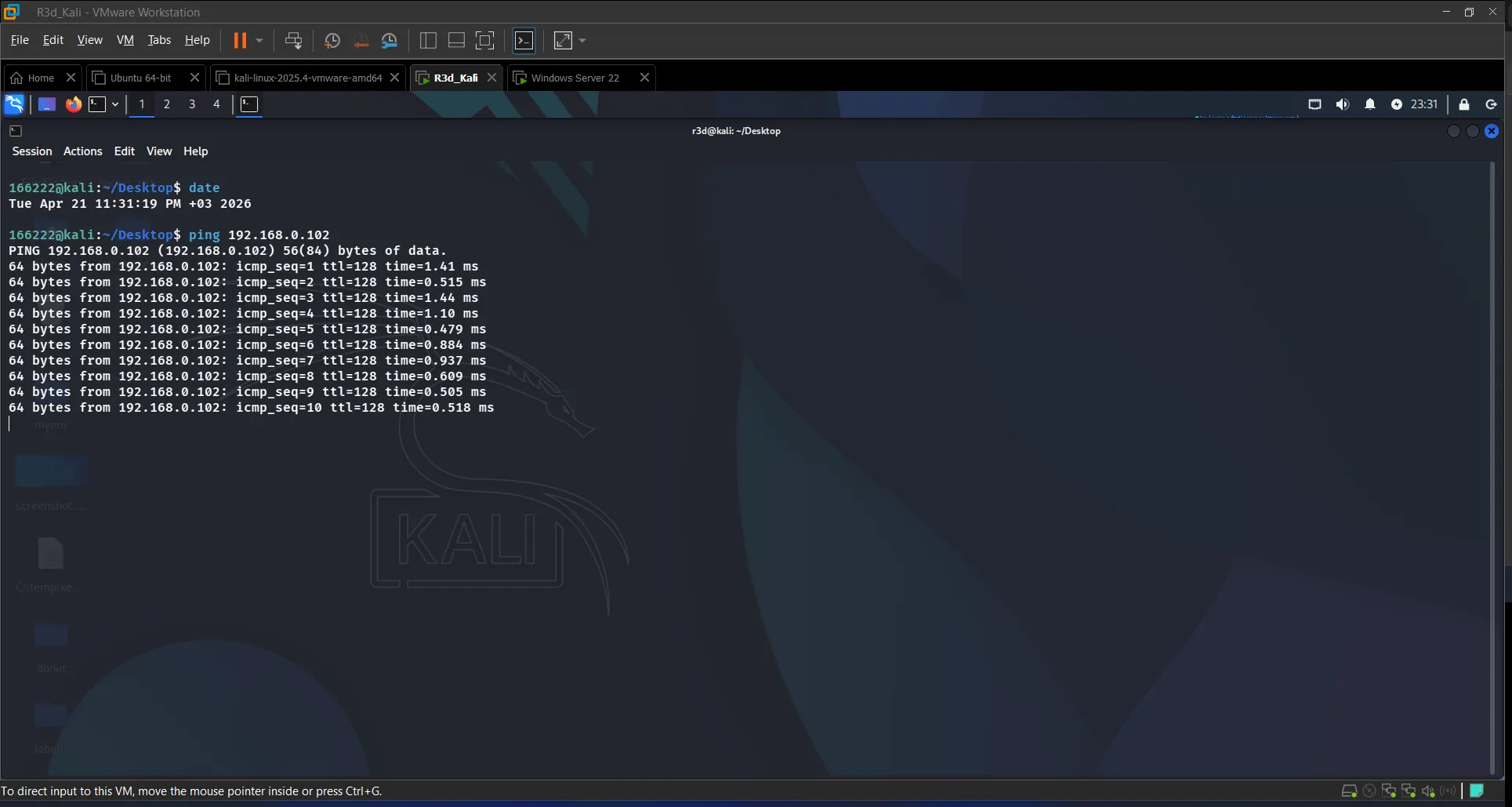Click the log out icon in Kali panel
The width and height of the screenshot is (1512, 807).
pyautogui.click(x=1492, y=104)
